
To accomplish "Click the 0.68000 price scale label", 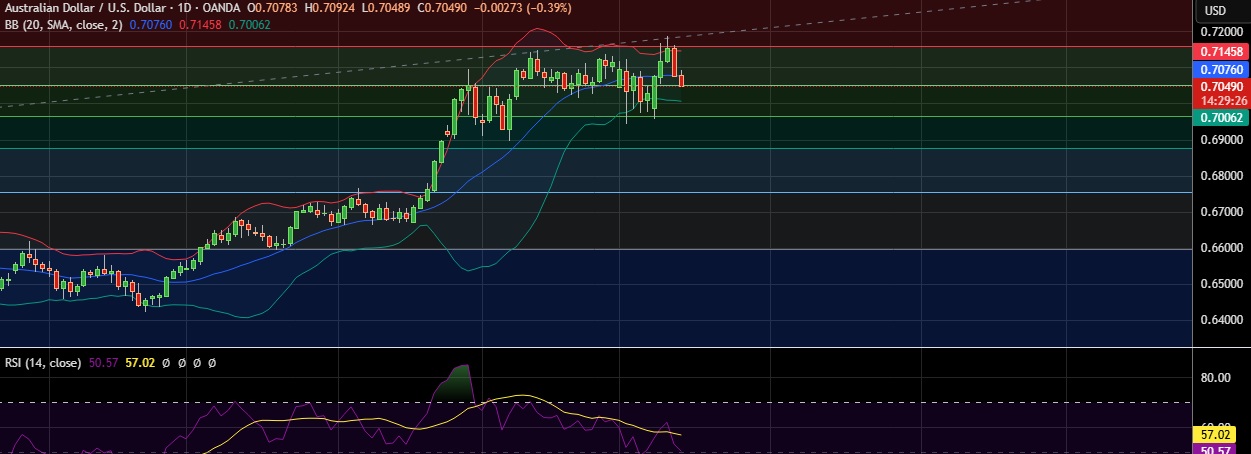I will click(x=1222, y=176).
